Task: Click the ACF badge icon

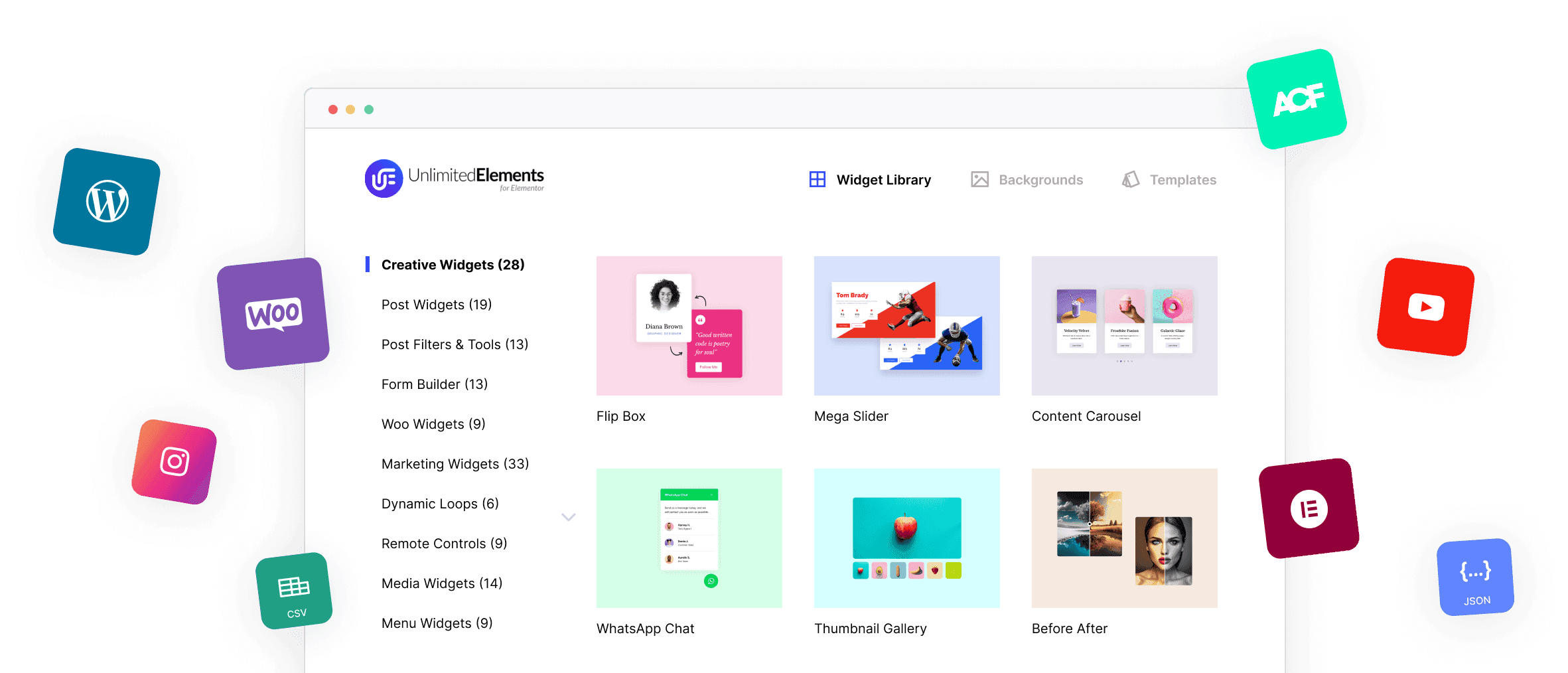Action: coord(1297,100)
